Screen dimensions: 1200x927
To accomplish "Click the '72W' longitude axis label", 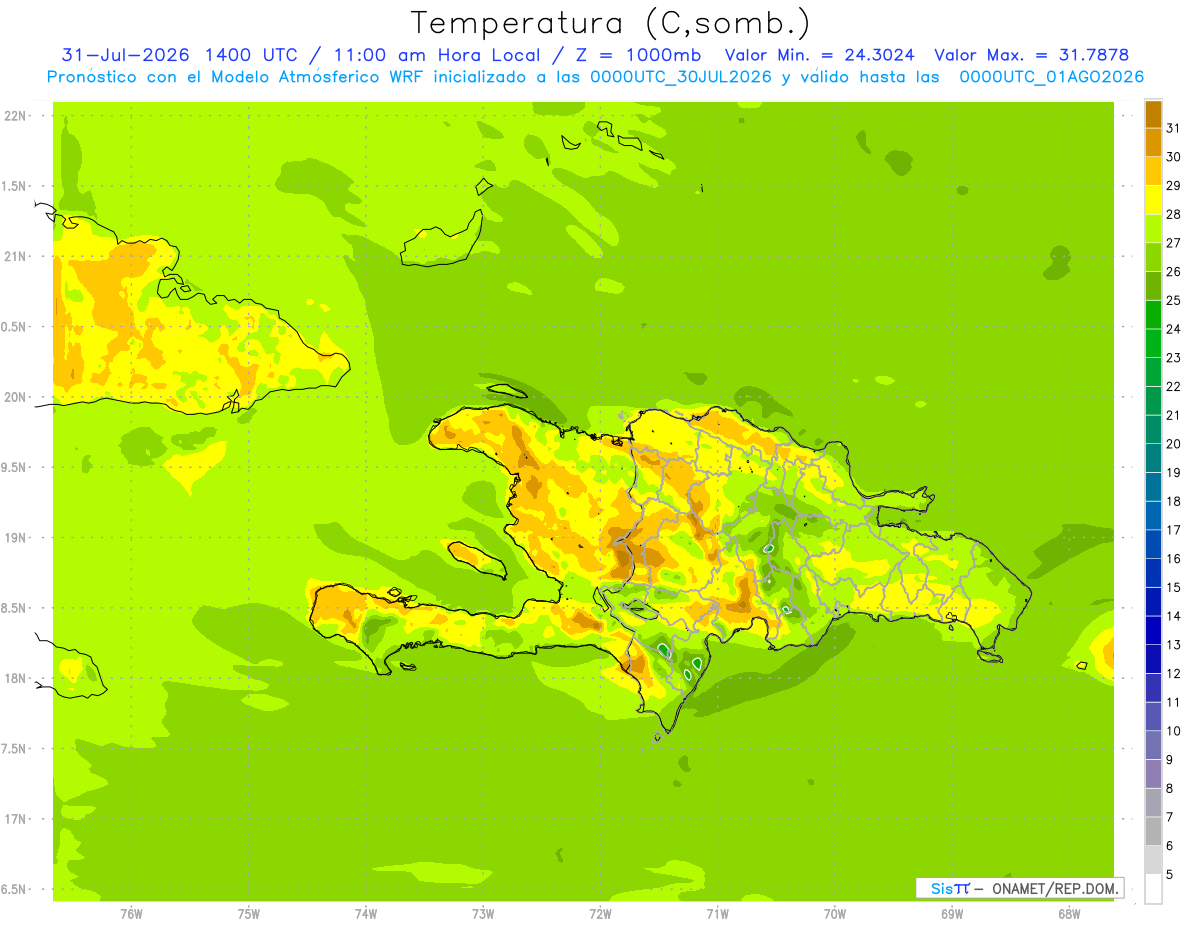I will click(600, 913).
